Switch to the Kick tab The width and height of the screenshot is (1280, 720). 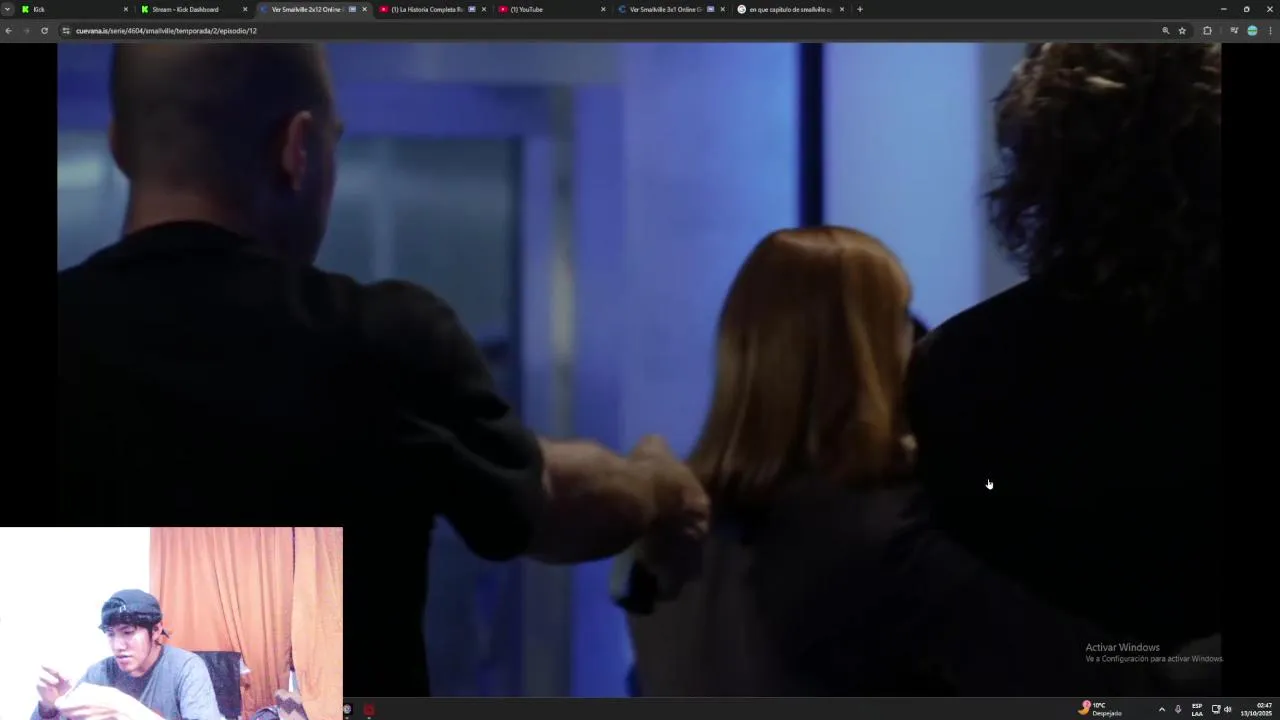(x=75, y=9)
